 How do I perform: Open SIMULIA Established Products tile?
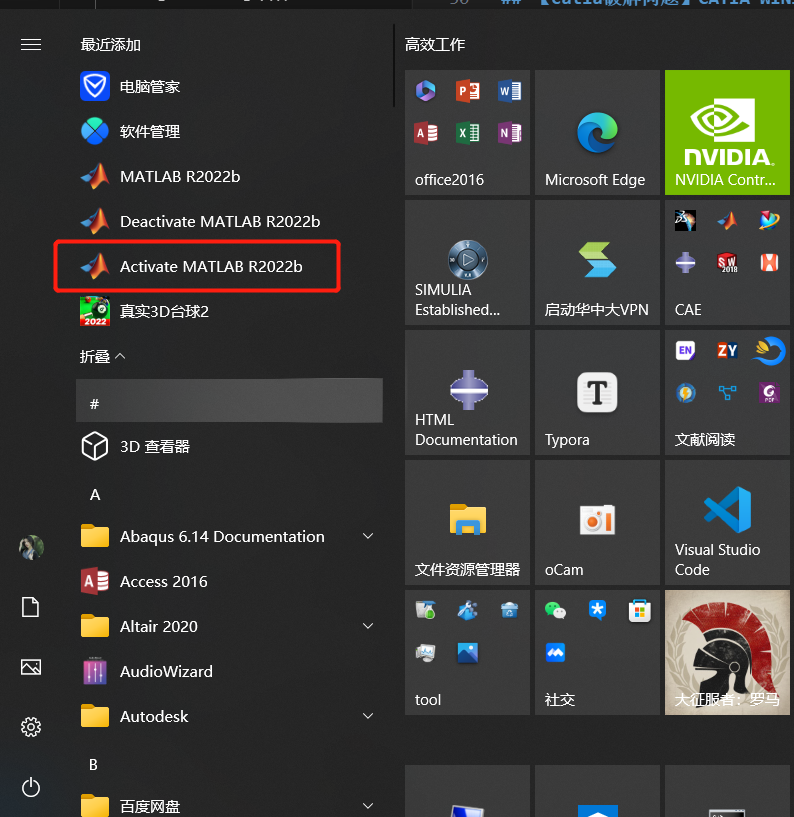[x=467, y=262]
